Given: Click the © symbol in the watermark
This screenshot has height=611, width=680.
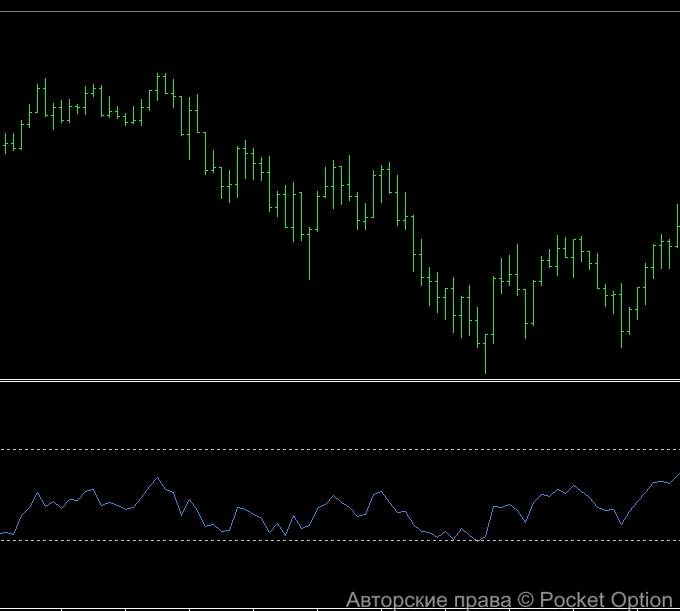Looking at the screenshot, I should click(x=526, y=600).
